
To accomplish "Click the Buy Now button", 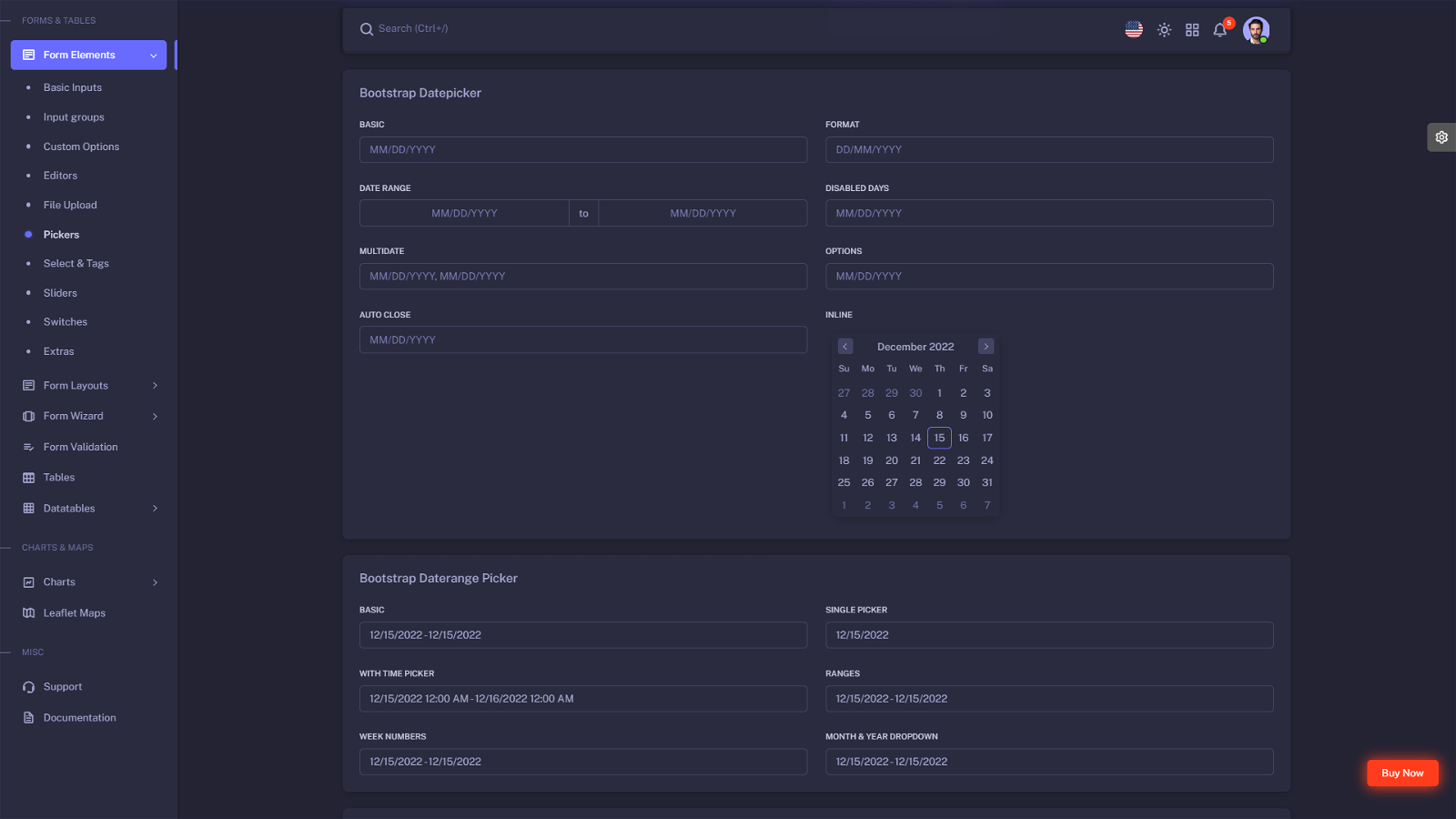I will coord(1402,773).
